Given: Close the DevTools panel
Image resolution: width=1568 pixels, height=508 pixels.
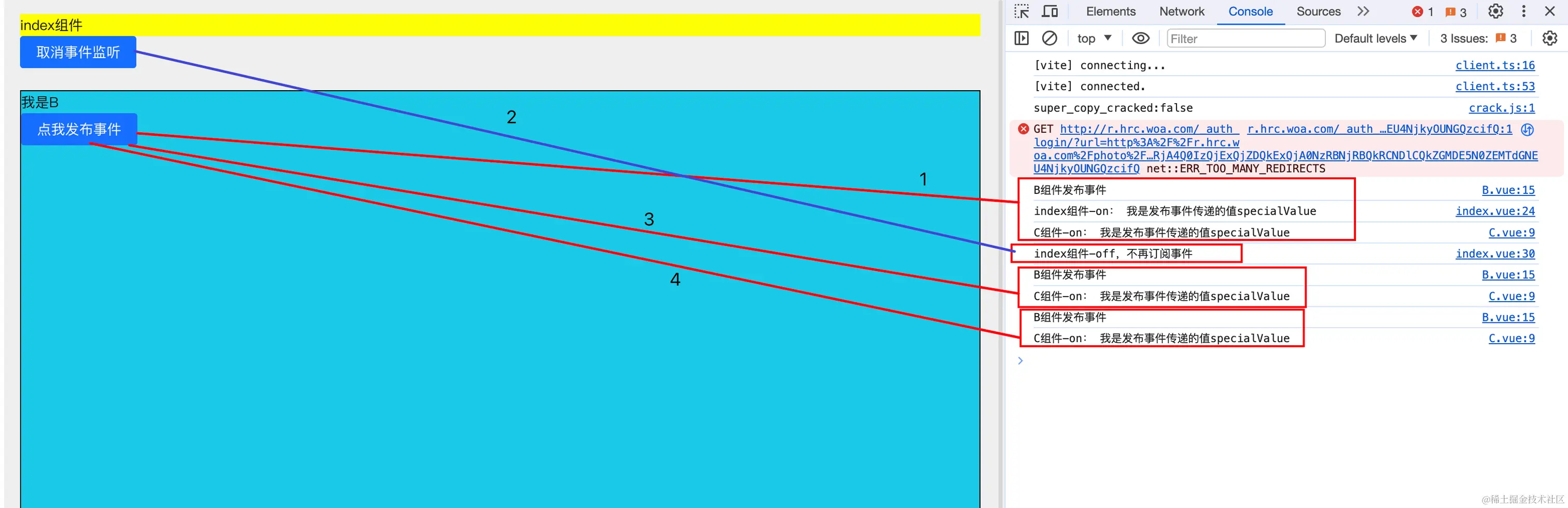Looking at the screenshot, I should tap(1550, 11).
